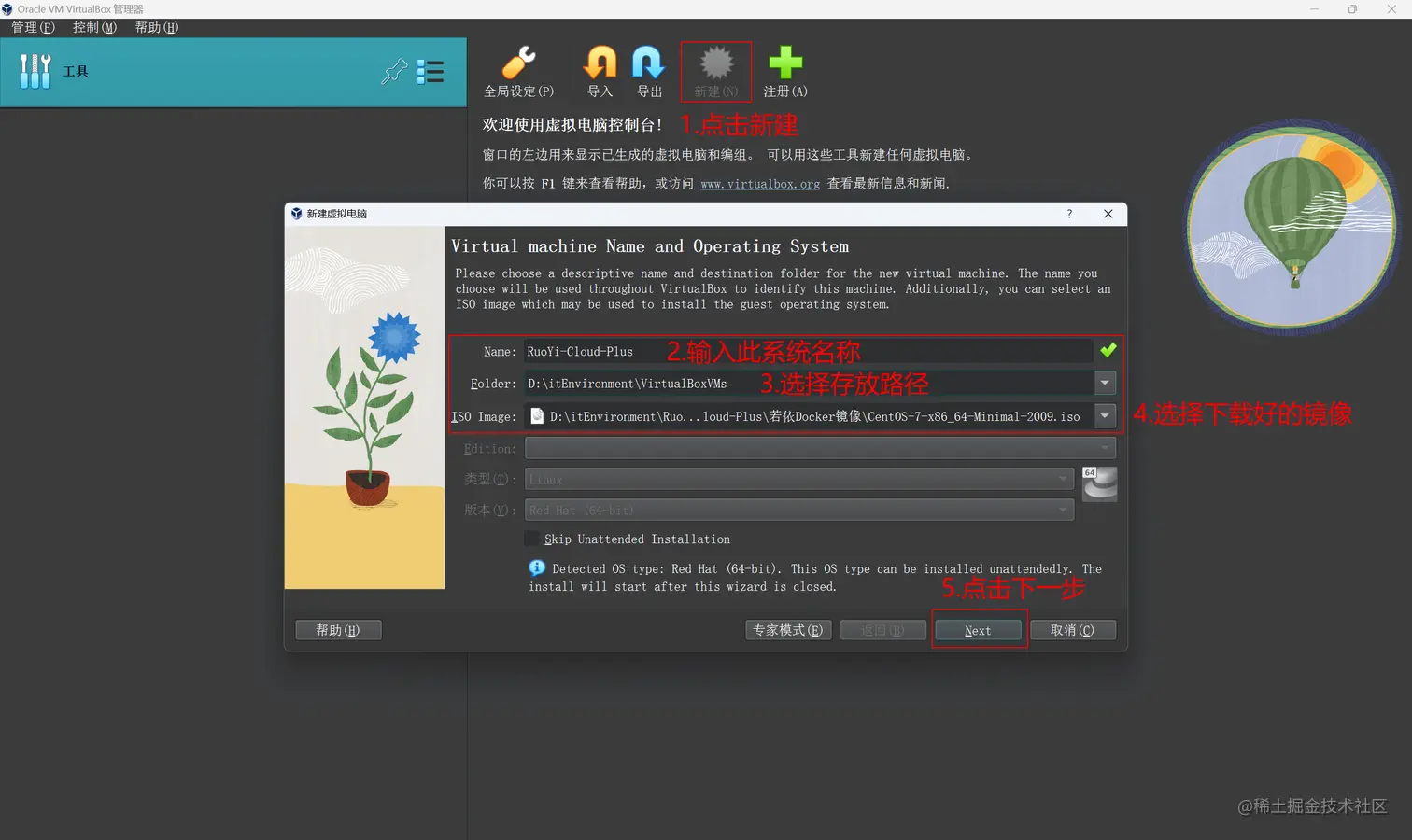Viewport: 1412px width, 840px height.
Task: Open the Version (版本) Red Hat dropdown
Action: pyautogui.click(x=799, y=510)
